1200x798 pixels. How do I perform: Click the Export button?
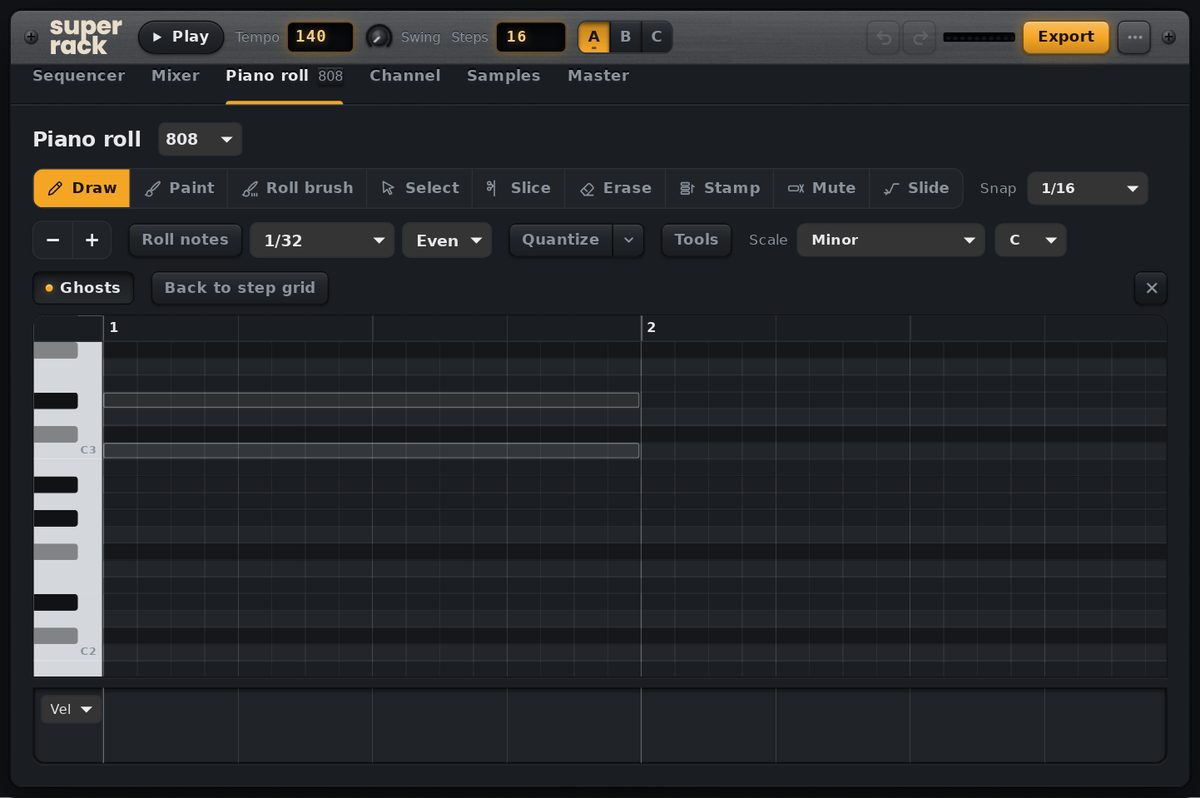1066,37
